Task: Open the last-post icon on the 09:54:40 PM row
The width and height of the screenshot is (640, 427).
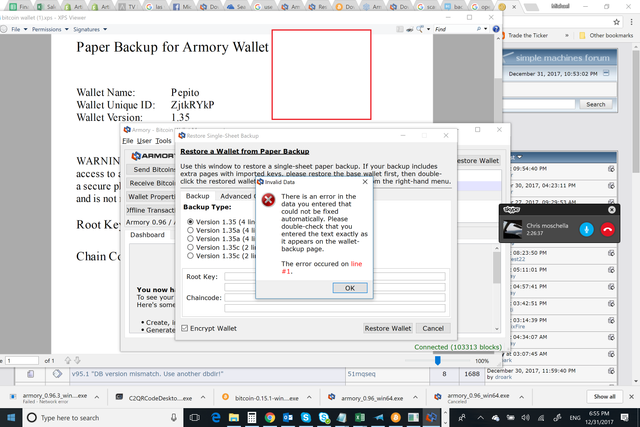Action: (611, 169)
